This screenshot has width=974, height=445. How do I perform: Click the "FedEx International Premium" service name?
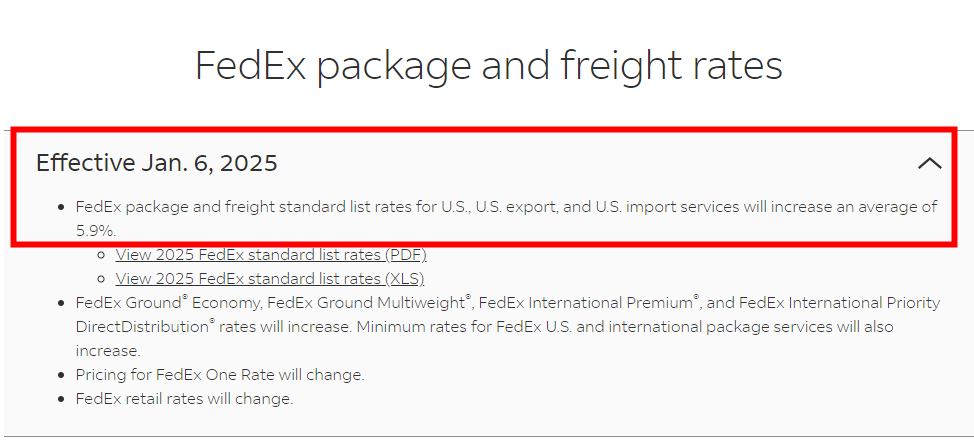click(588, 303)
